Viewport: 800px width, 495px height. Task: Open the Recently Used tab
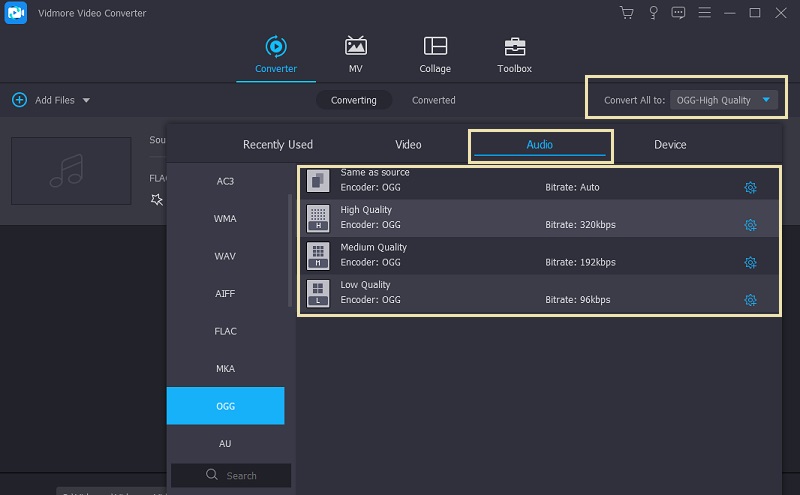[x=278, y=145]
